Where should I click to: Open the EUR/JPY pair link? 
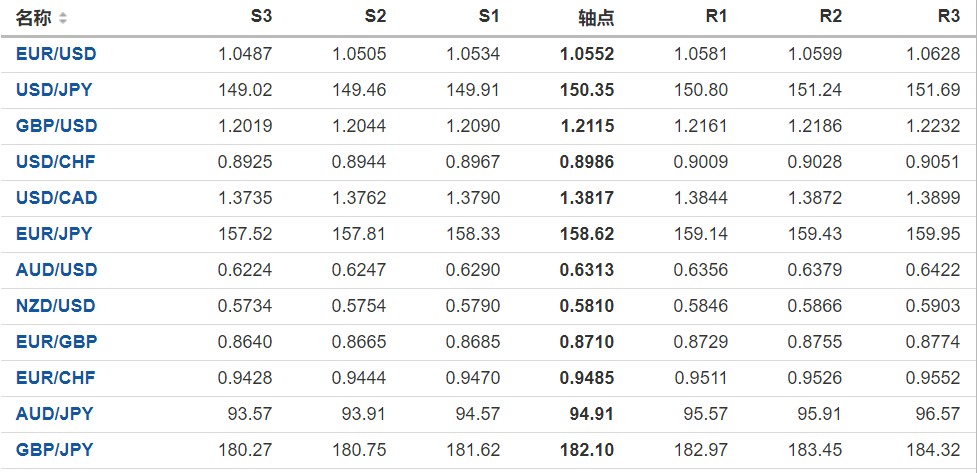(x=54, y=234)
